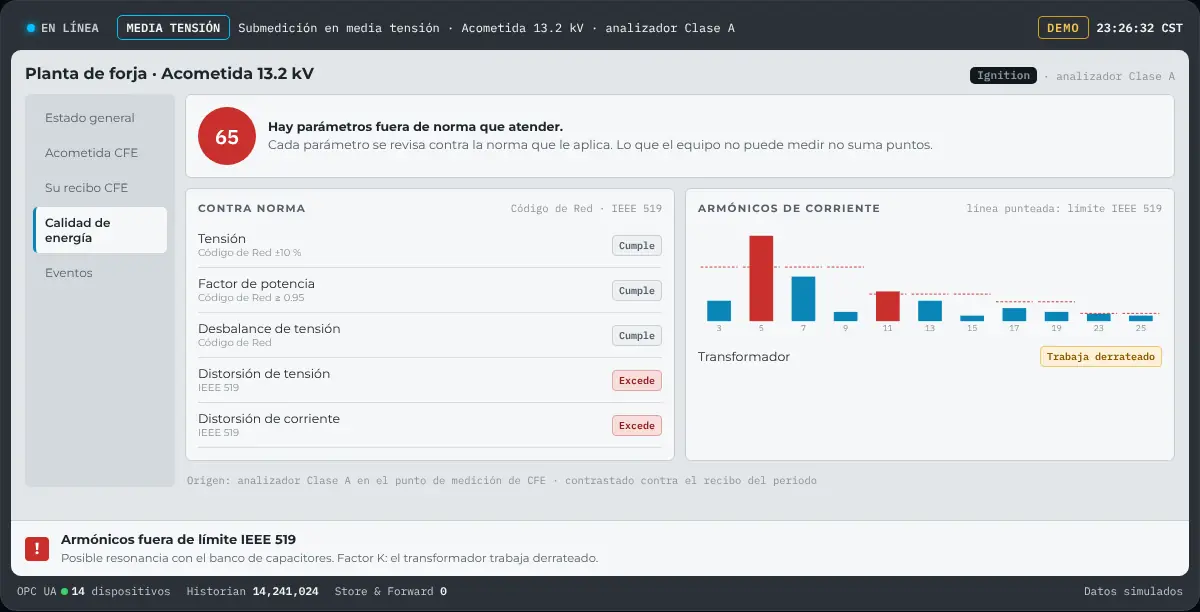Click the Factor de potencia label
The image size is (1200, 612).
[256, 284]
